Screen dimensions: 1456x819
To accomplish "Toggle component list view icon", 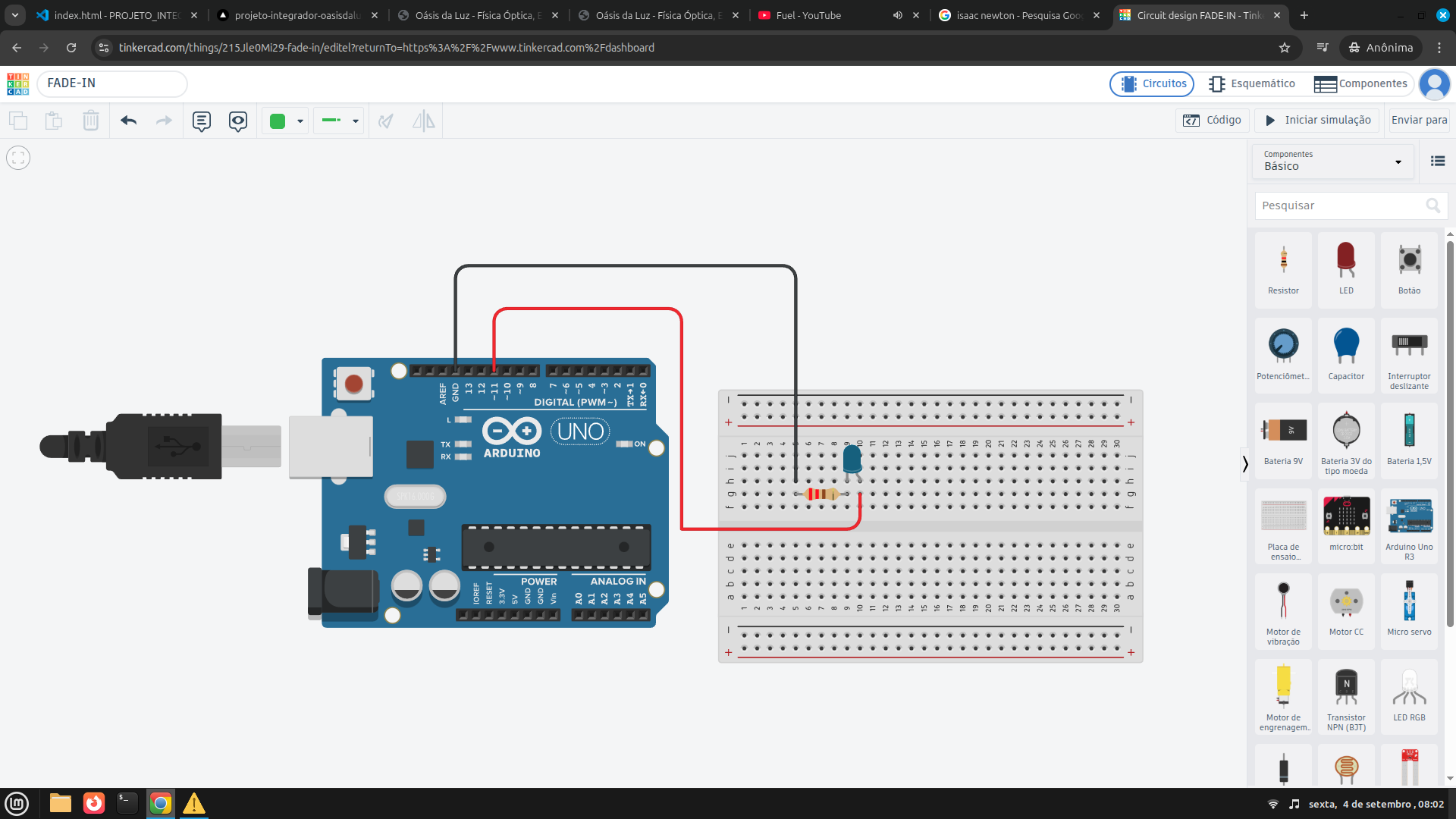I will pyautogui.click(x=1438, y=161).
